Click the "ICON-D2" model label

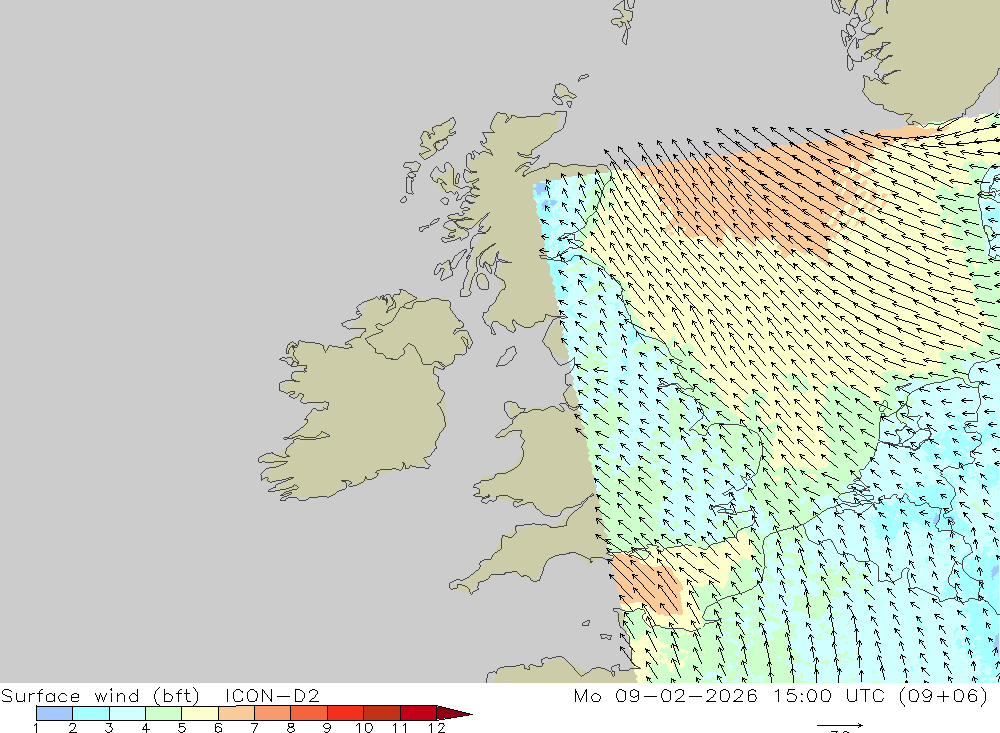[x=272, y=695]
